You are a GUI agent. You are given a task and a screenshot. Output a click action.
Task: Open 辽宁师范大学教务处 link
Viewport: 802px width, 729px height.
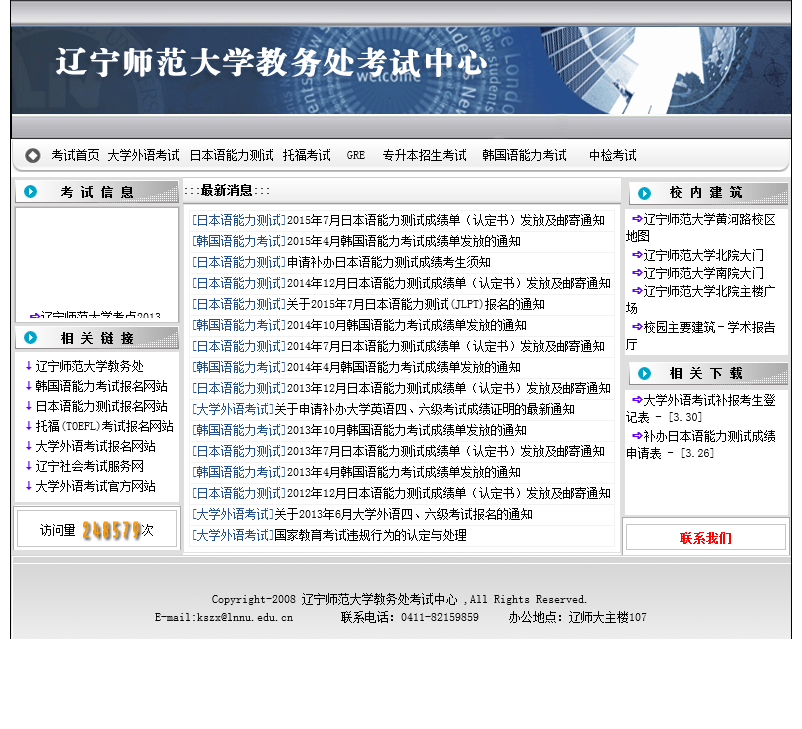click(90, 366)
